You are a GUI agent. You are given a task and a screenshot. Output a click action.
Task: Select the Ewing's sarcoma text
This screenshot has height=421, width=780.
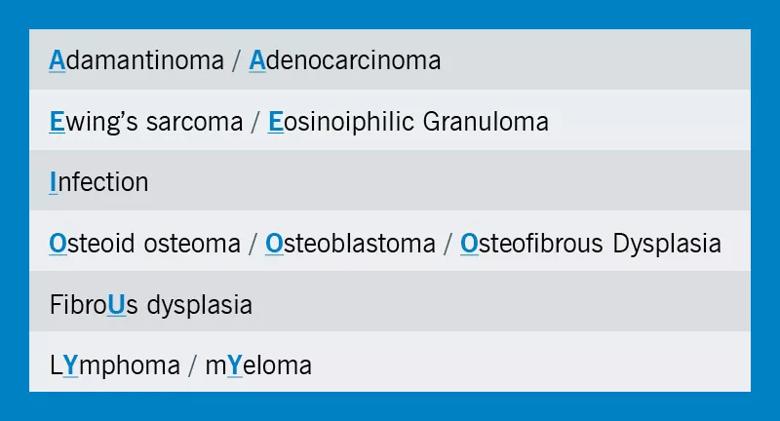(x=146, y=122)
